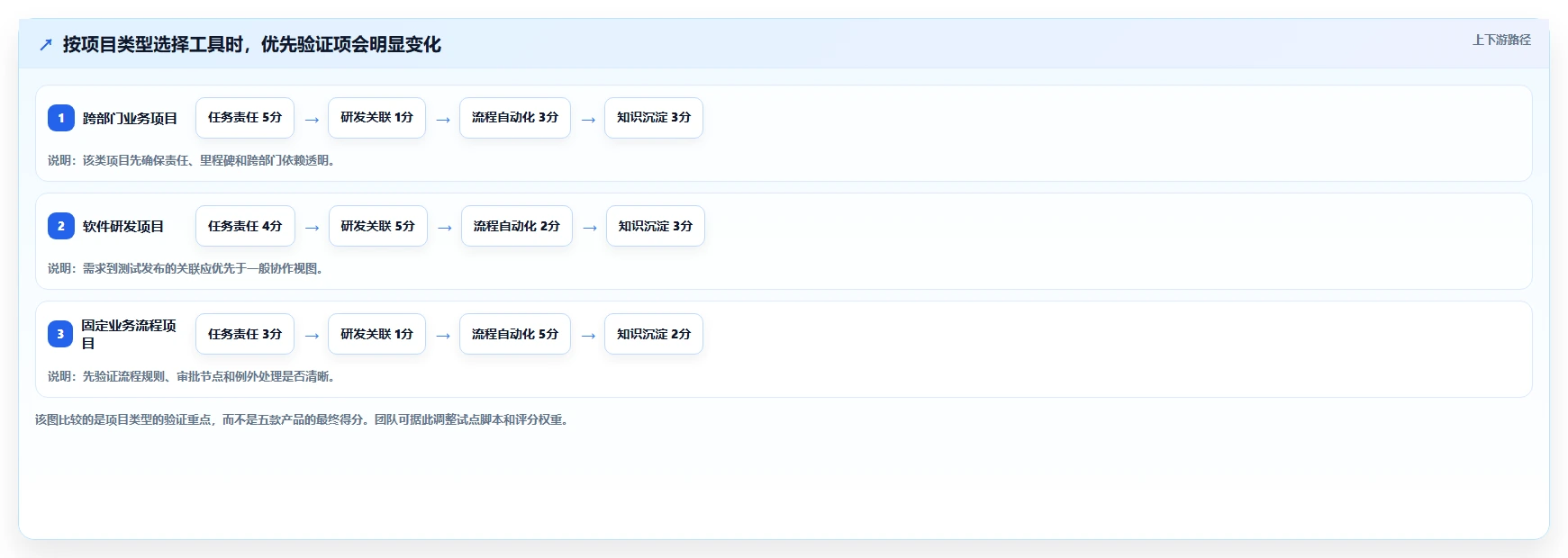1568x558 pixels.
Task: Click 知识沉淀 3分 chip in 软件研发项目 row
Action: tap(656, 226)
